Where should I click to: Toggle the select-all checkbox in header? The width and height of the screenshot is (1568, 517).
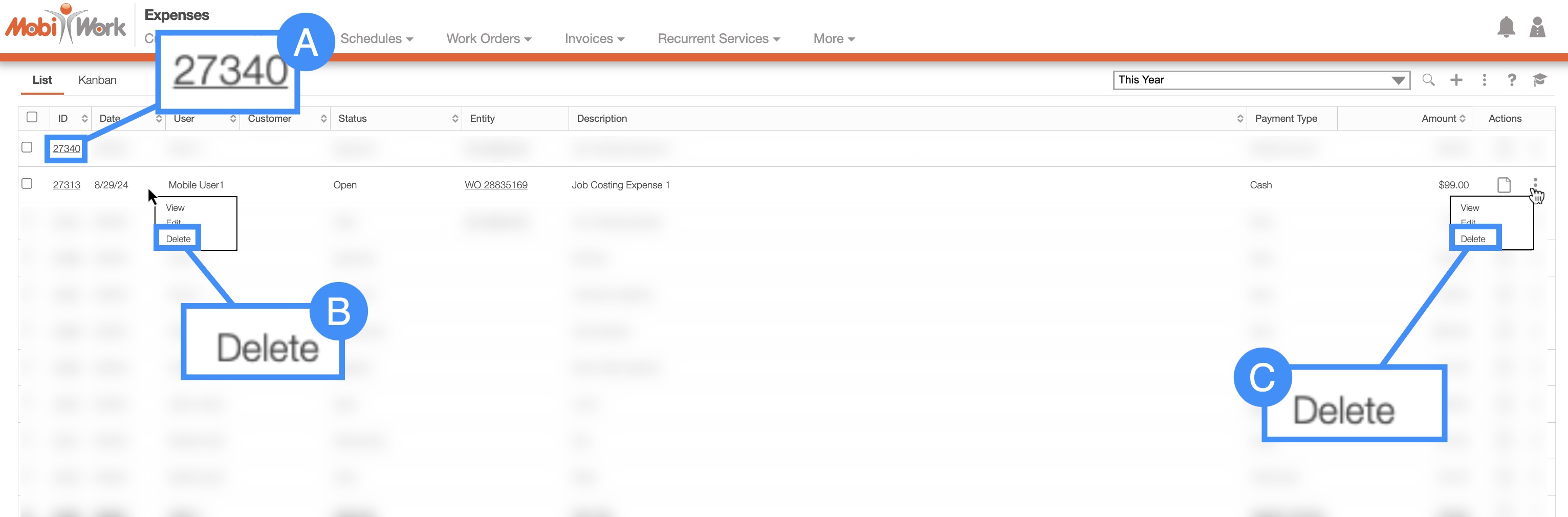tap(32, 117)
